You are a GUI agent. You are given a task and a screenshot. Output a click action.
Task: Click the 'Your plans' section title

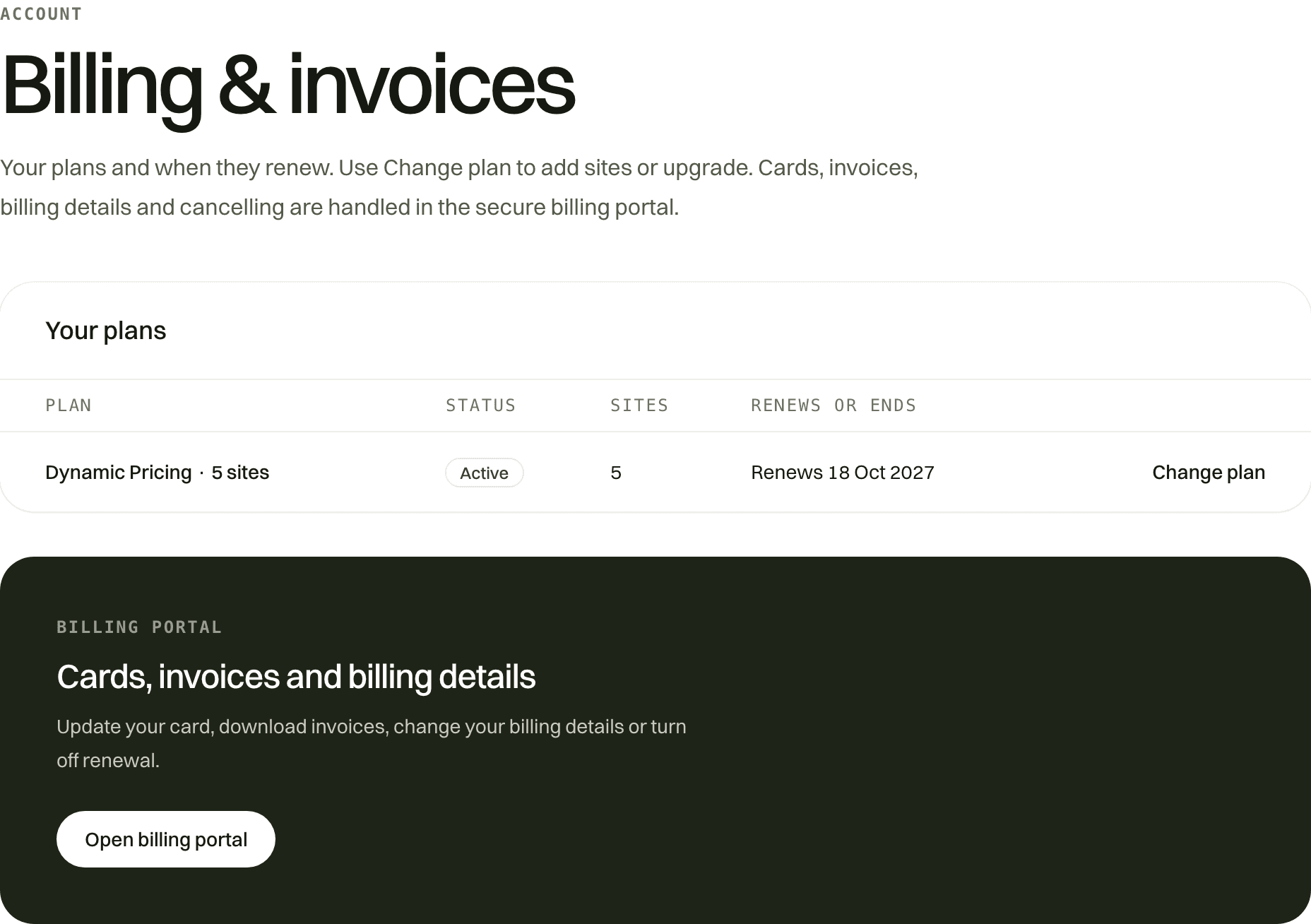[106, 331]
